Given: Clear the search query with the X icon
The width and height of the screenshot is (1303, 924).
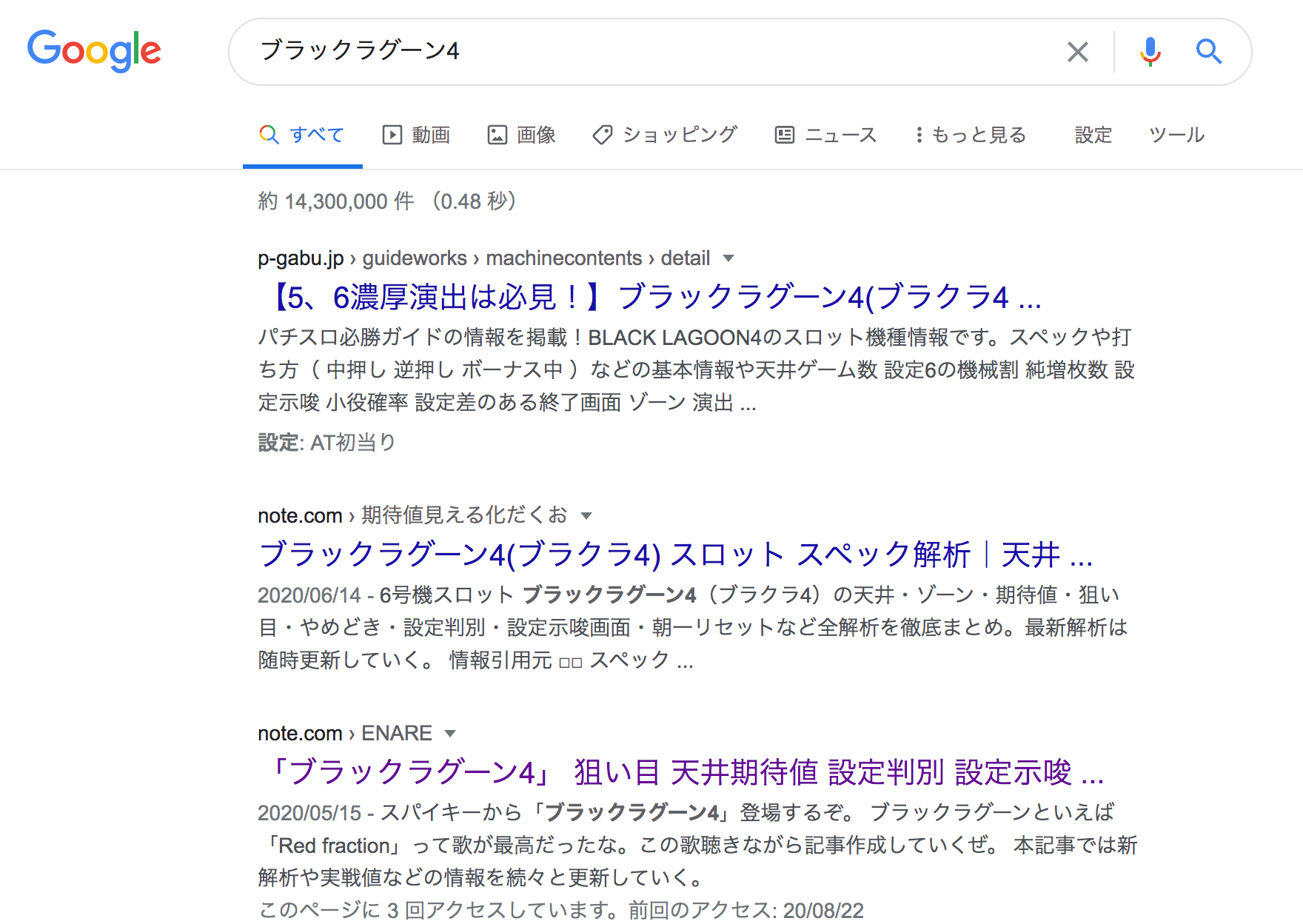Looking at the screenshot, I should [1078, 52].
